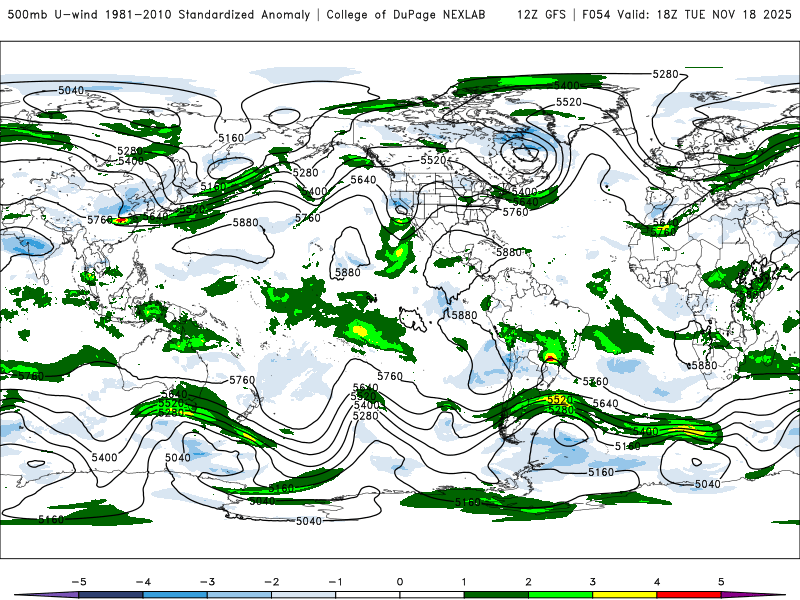The height and width of the screenshot is (600, 800).
Task: Click the 5040 contour label at the map's bottom center
Action: tap(309, 521)
